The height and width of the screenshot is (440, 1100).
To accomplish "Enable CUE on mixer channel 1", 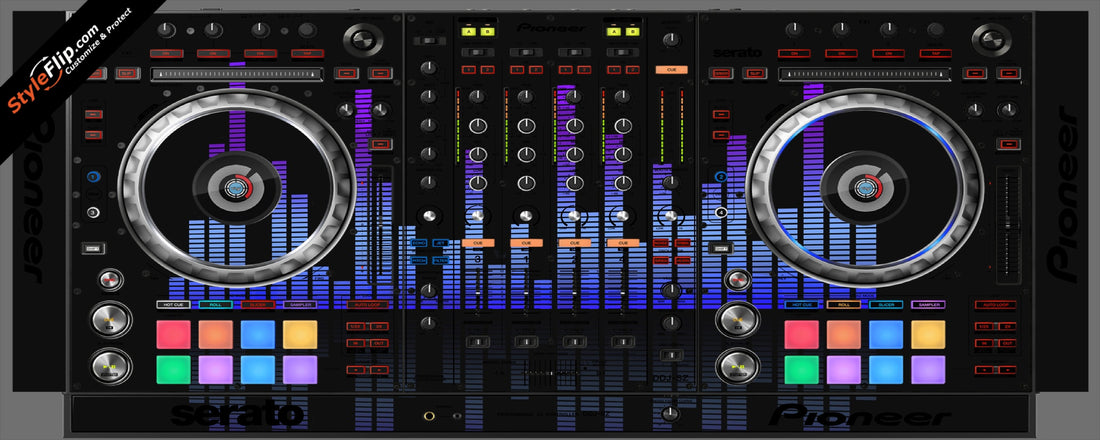I will pyautogui.click(x=526, y=243).
